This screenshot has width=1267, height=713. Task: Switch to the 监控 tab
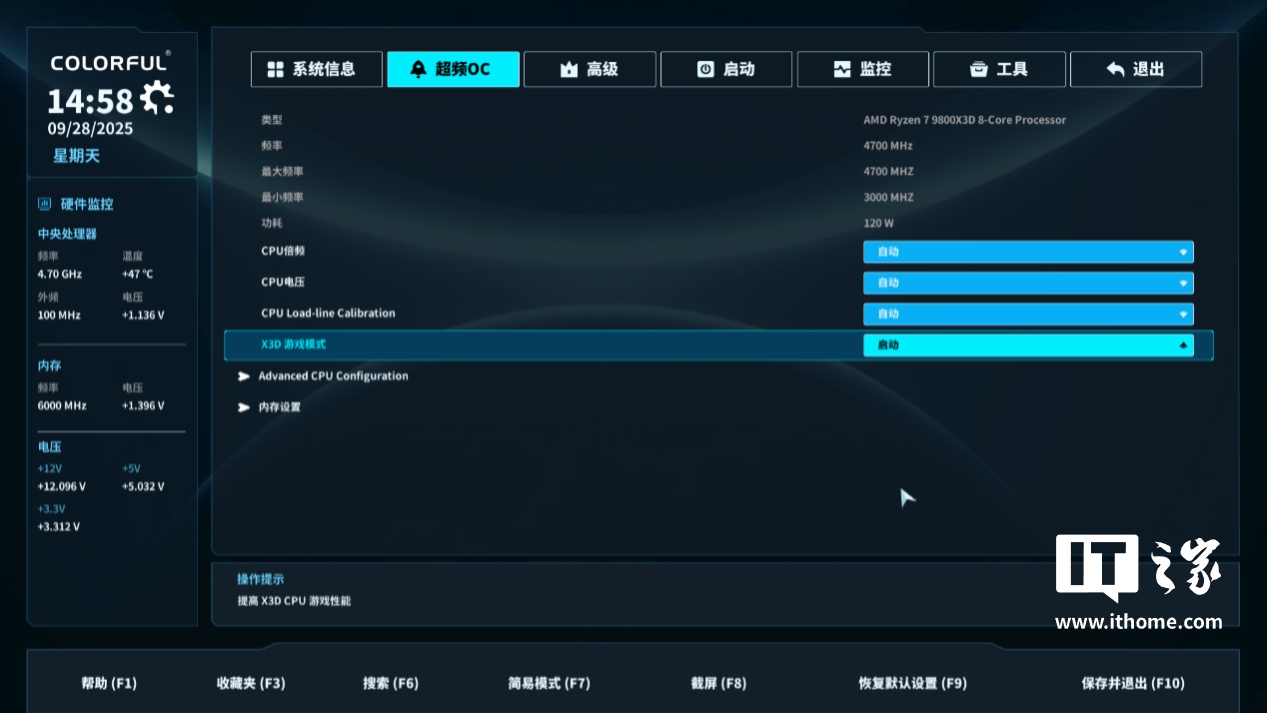point(863,69)
